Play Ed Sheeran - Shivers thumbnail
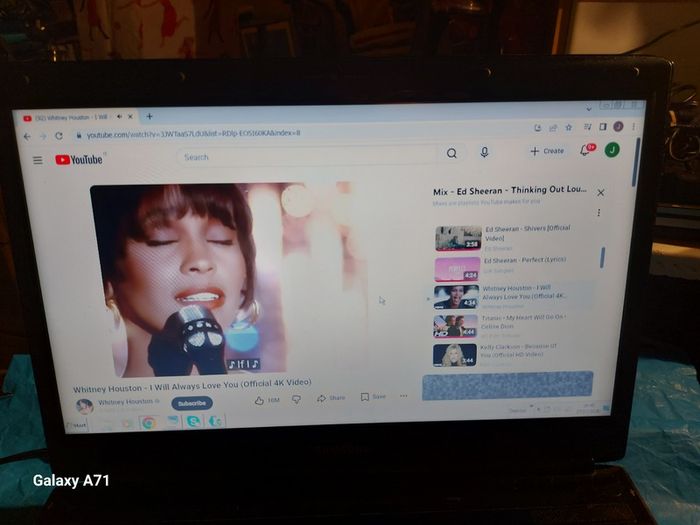This screenshot has width=700, height=525. click(458, 238)
